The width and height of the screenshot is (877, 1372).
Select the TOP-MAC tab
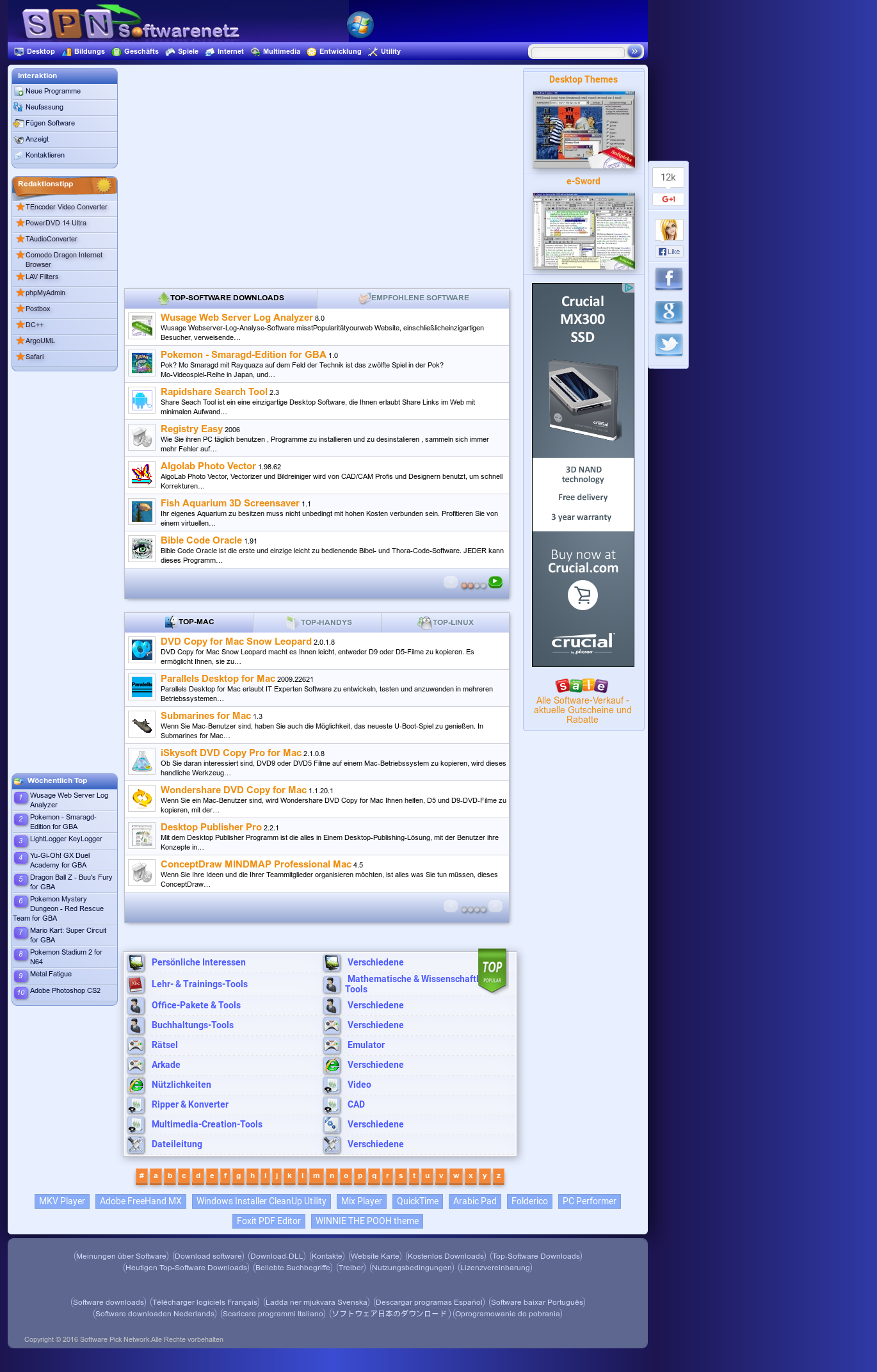pyautogui.click(x=189, y=622)
